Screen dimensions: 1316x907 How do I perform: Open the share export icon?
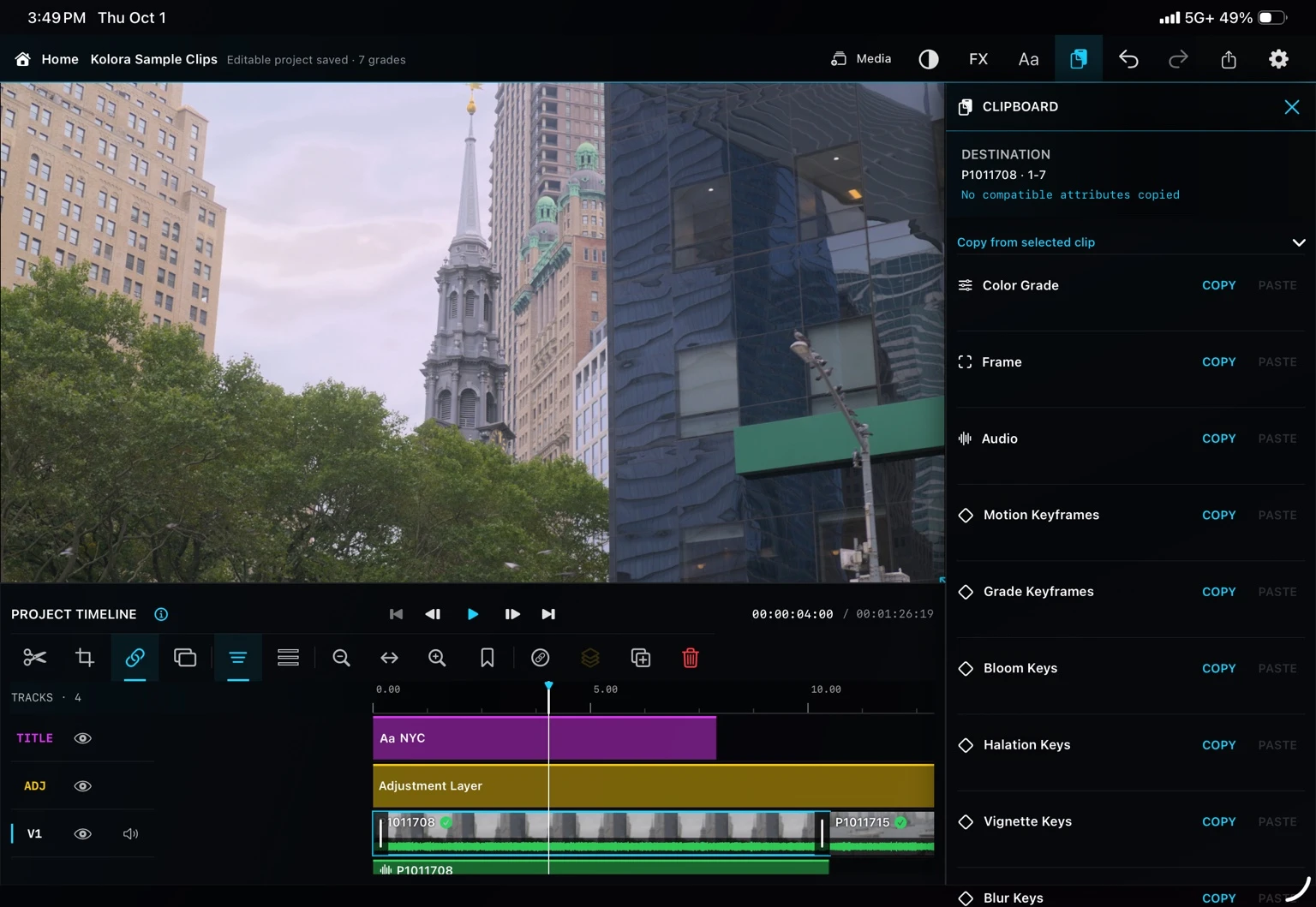click(x=1229, y=59)
